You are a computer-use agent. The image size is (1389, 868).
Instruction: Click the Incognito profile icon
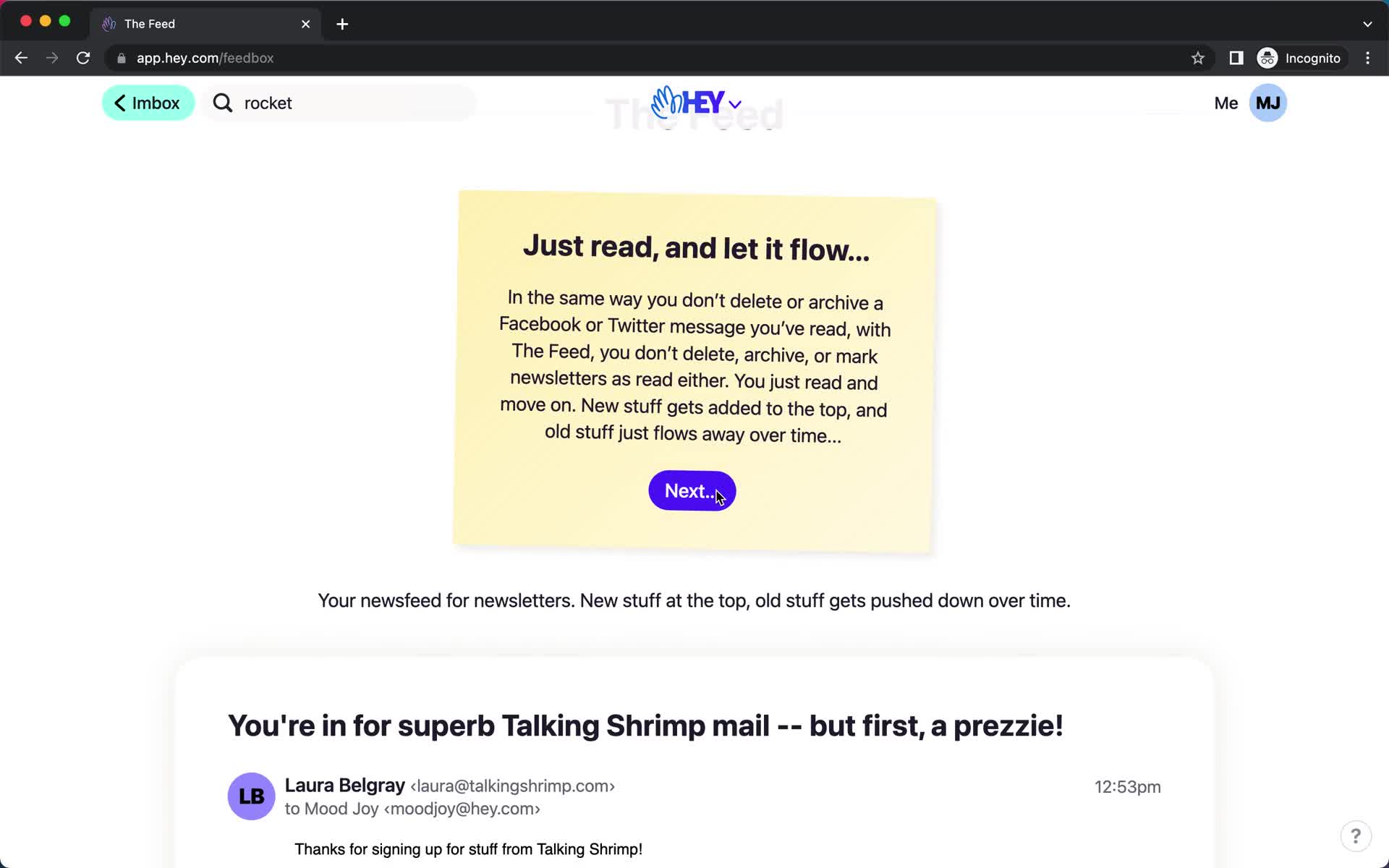(1267, 57)
